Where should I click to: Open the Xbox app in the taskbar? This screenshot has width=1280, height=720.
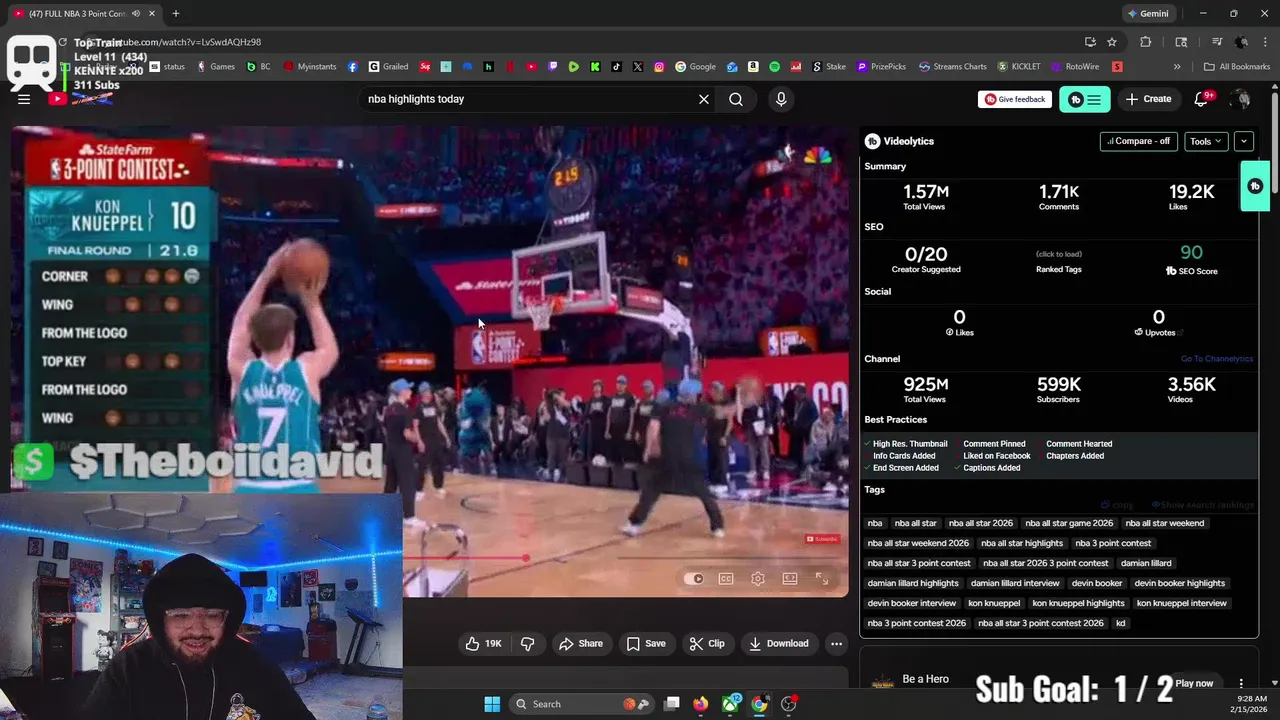tap(731, 704)
